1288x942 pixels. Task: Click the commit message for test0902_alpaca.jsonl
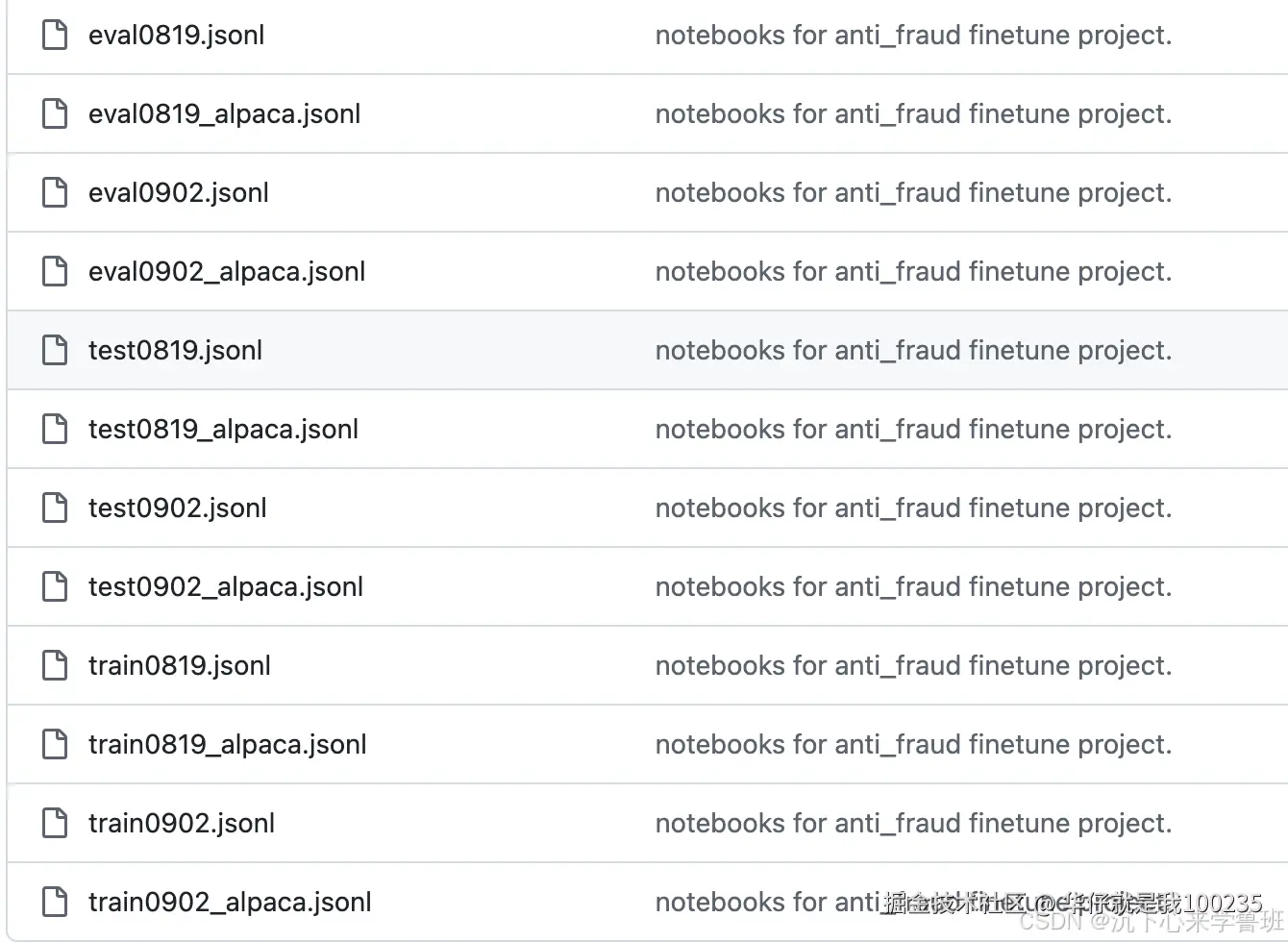coord(913,587)
